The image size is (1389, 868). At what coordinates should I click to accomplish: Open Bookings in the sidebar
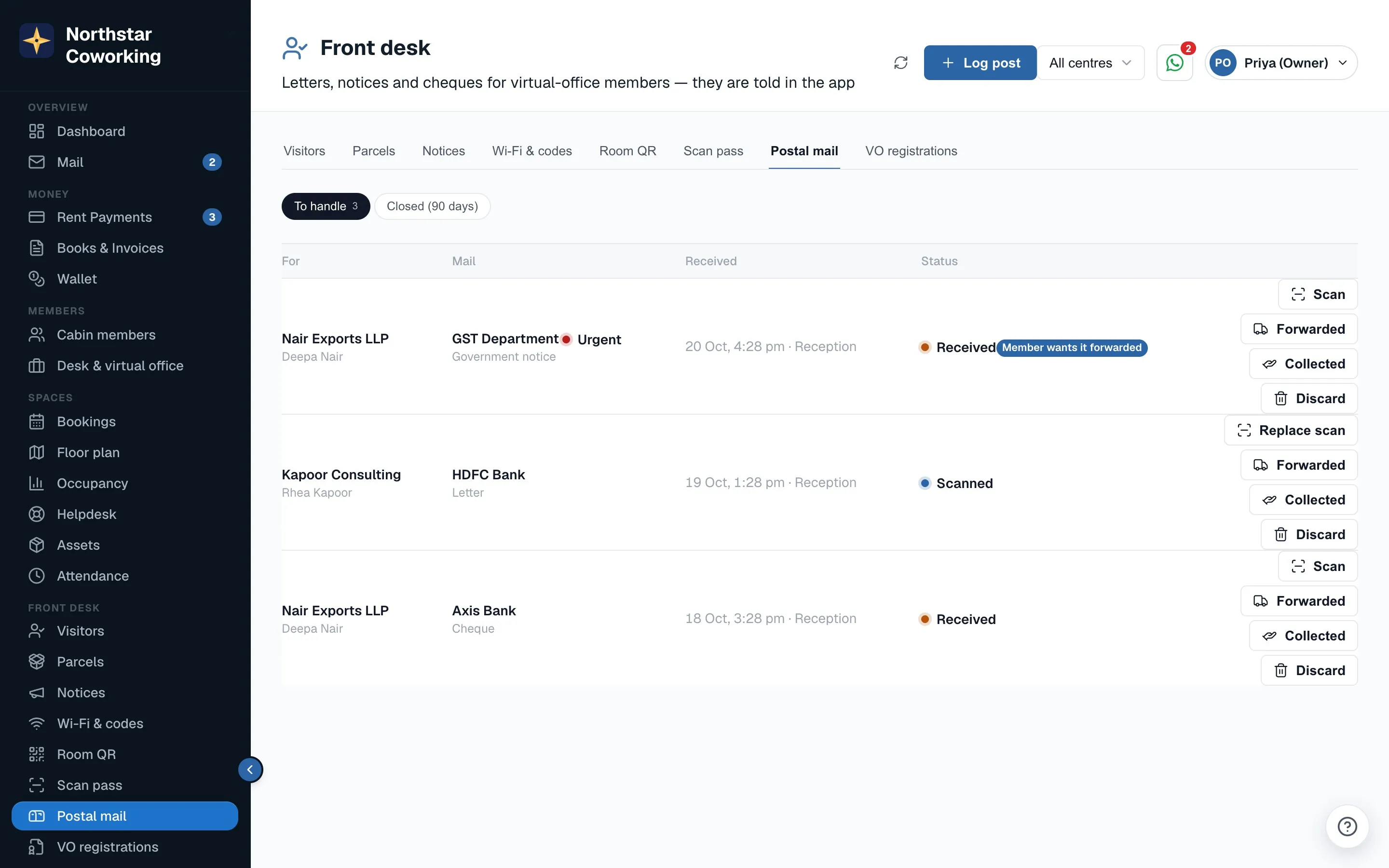tap(124, 421)
